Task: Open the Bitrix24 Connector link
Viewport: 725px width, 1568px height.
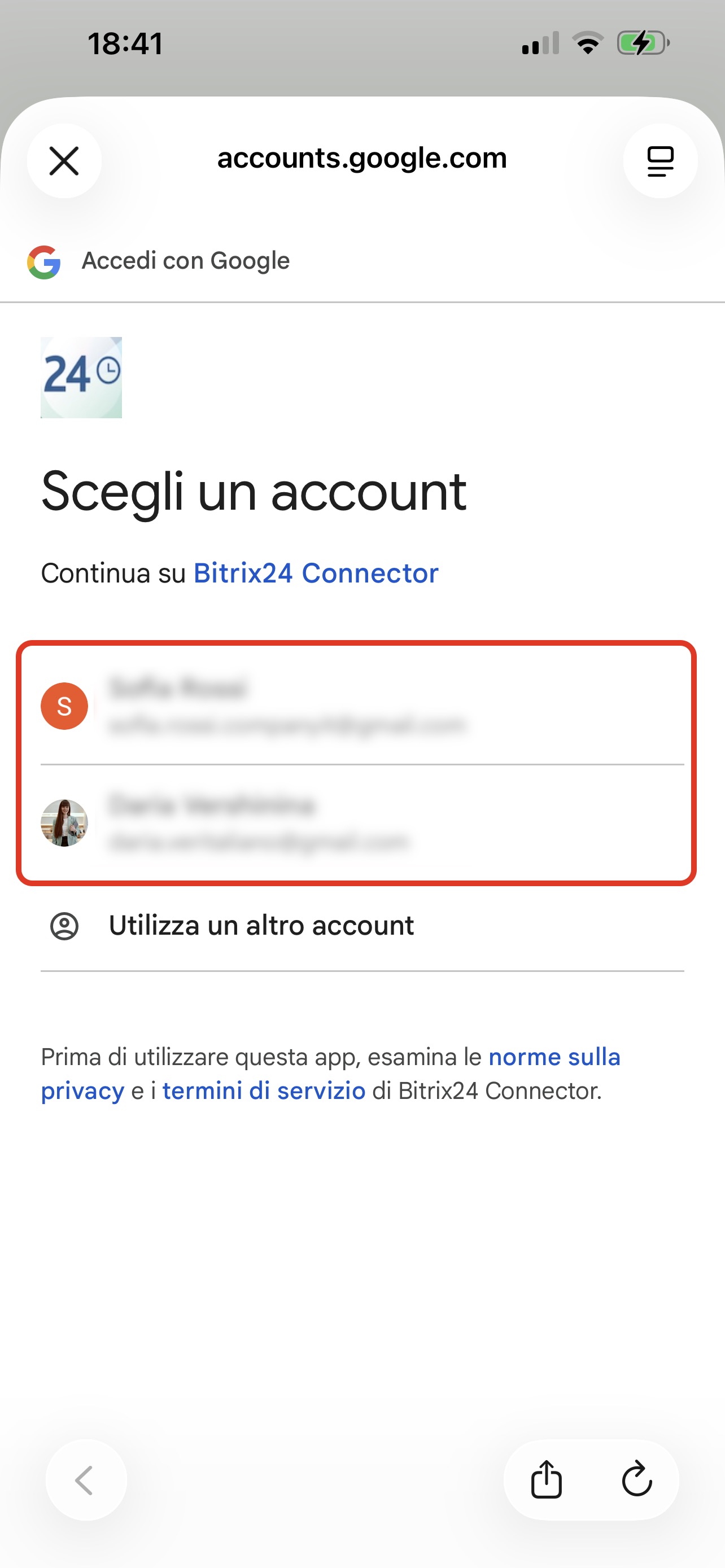Action: tap(316, 573)
